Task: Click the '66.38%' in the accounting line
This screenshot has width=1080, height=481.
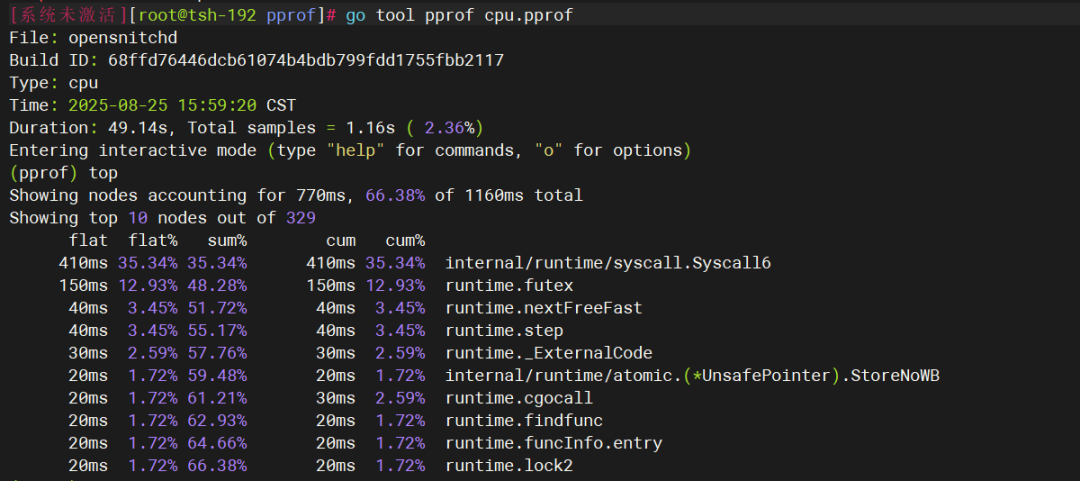Action: tap(395, 196)
